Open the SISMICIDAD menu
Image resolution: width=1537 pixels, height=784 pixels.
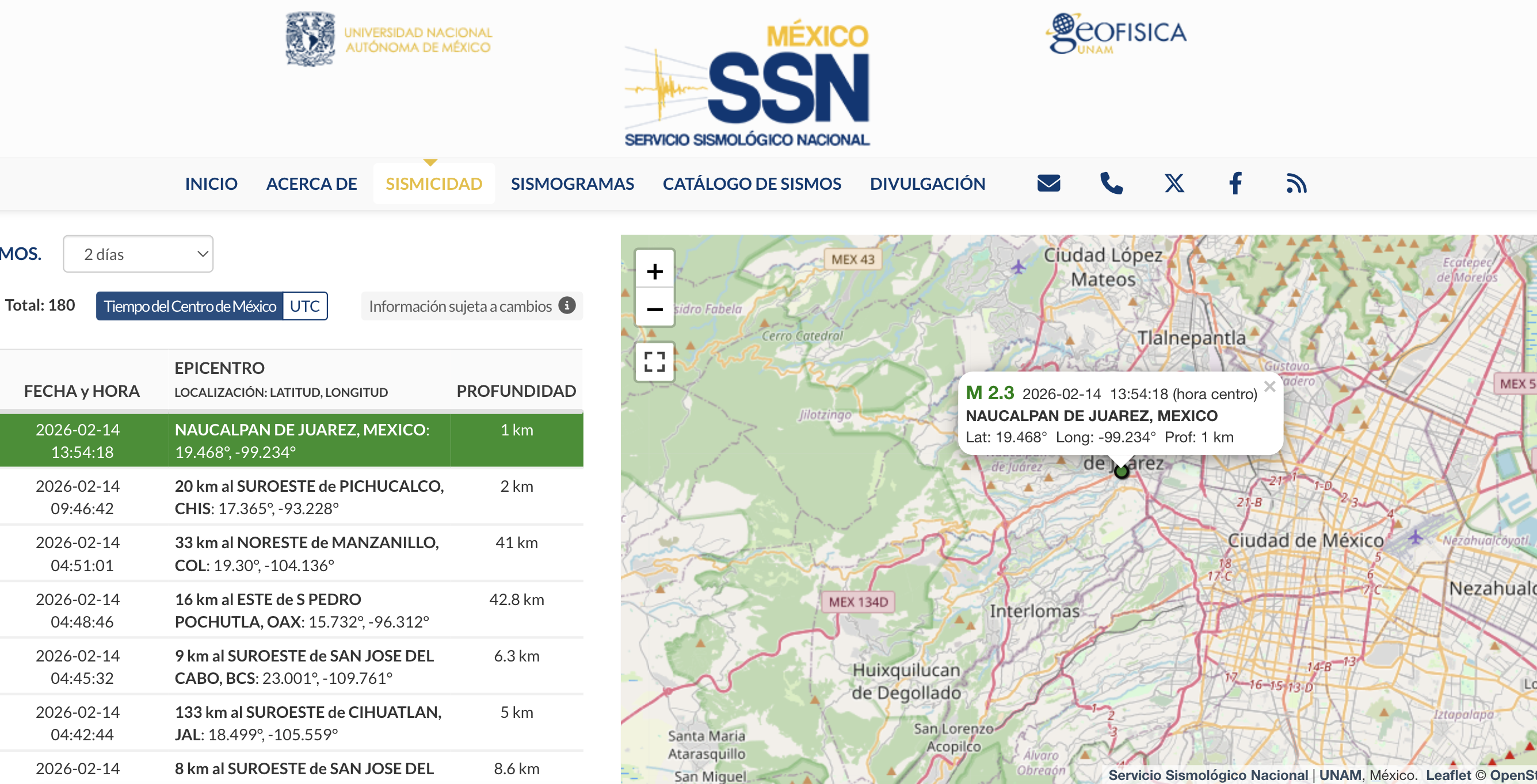[434, 183]
